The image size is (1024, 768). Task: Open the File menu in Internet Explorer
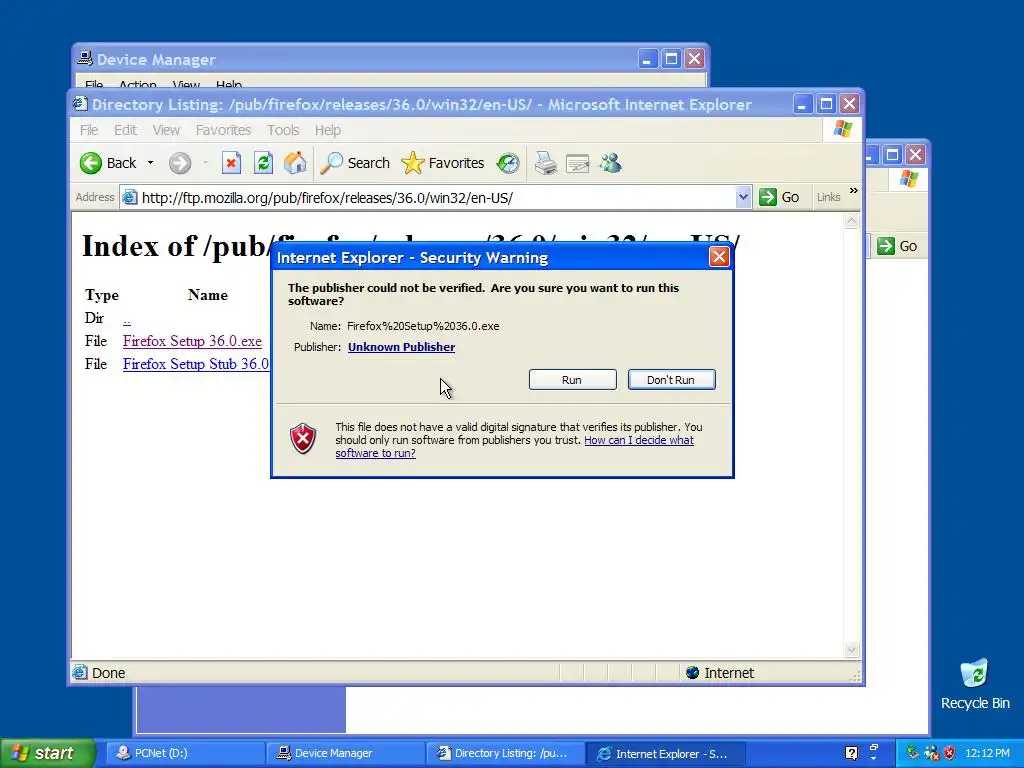click(x=89, y=130)
